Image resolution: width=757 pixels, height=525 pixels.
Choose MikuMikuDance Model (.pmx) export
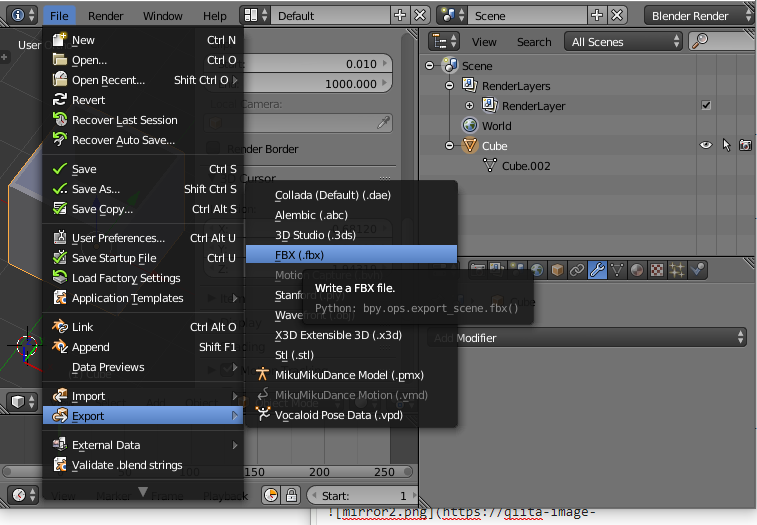coord(351,375)
